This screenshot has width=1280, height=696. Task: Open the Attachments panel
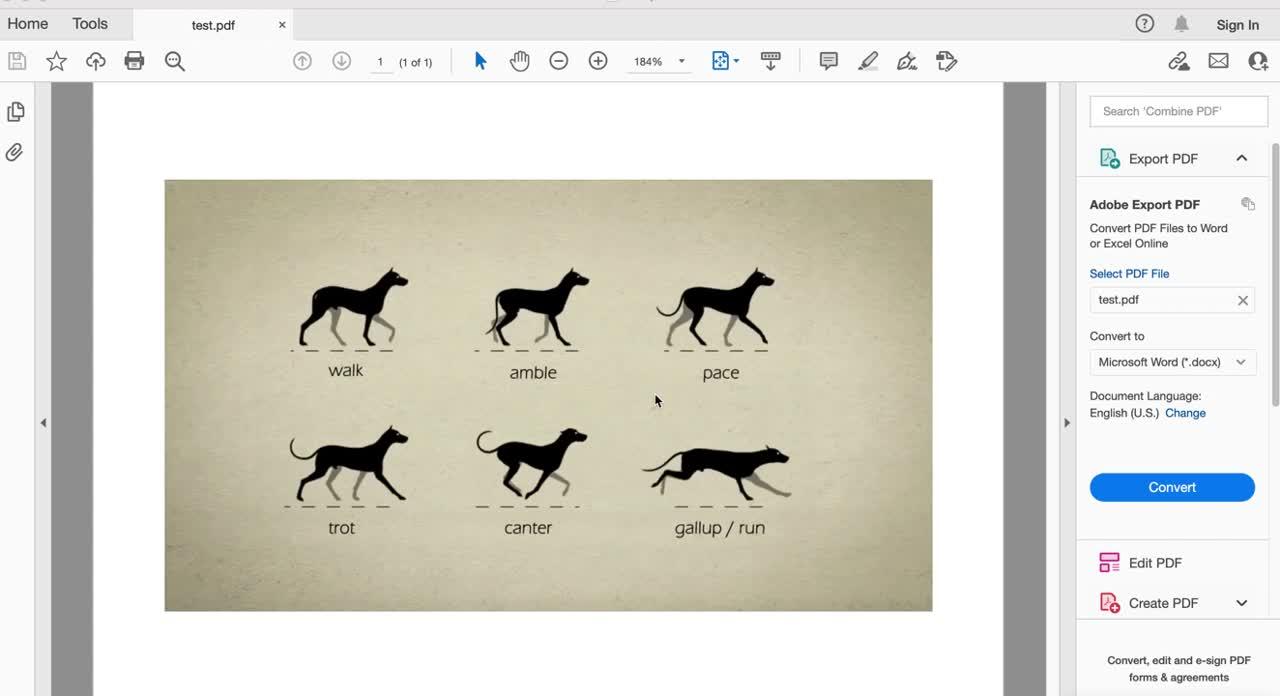pyautogui.click(x=15, y=152)
